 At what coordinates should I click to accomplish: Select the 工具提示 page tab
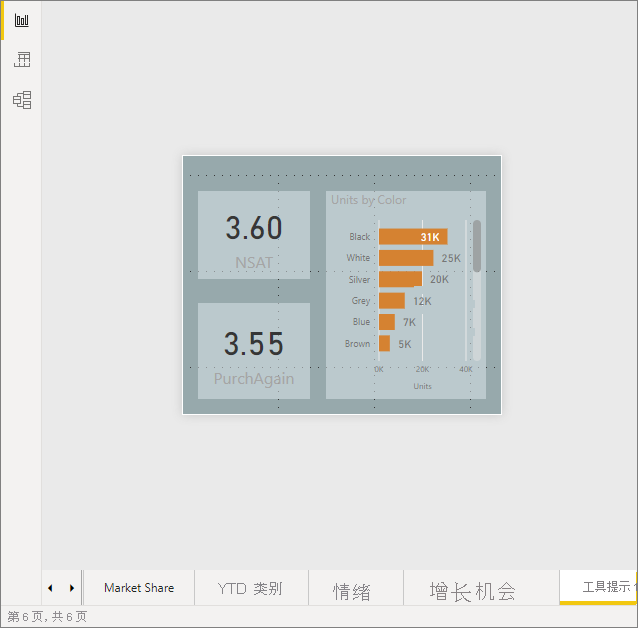pos(599,587)
